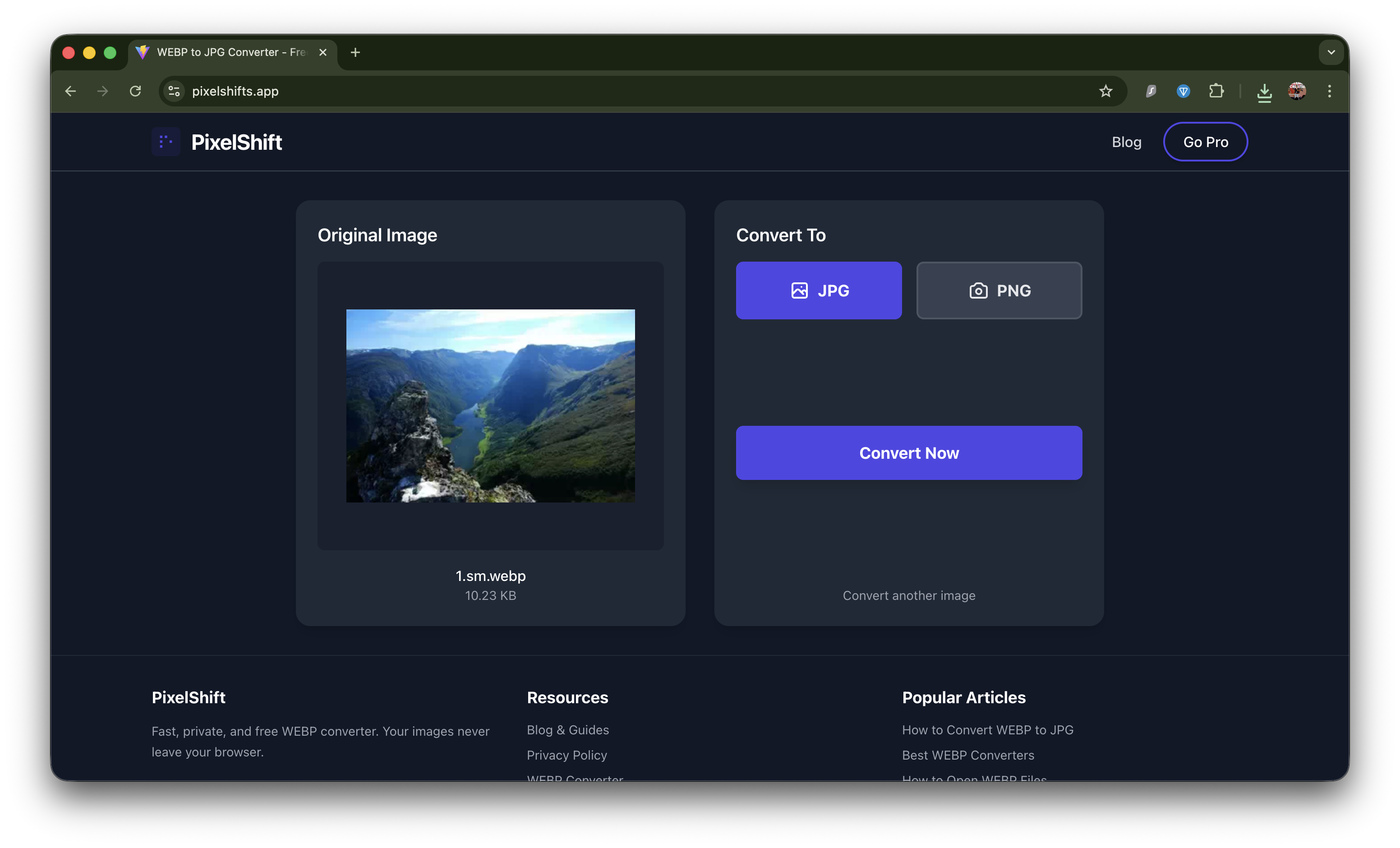Go back to the previous page
The height and width of the screenshot is (848, 1400).
coord(70,91)
